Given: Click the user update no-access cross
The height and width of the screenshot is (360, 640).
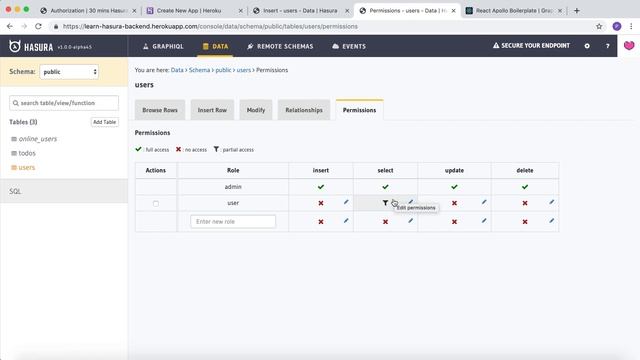Looking at the screenshot, I should 454,203.
